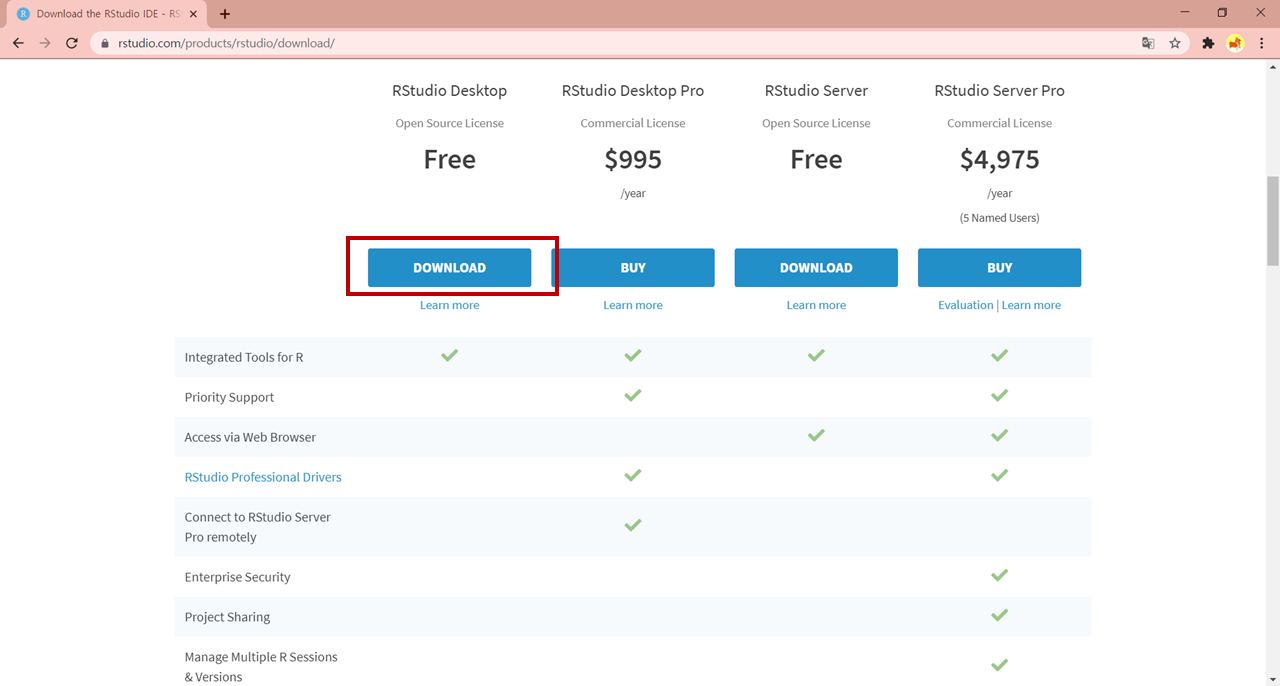Buy RStudio Server Pro
The height and width of the screenshot is (686, 1280).
(x=999, y=268)
